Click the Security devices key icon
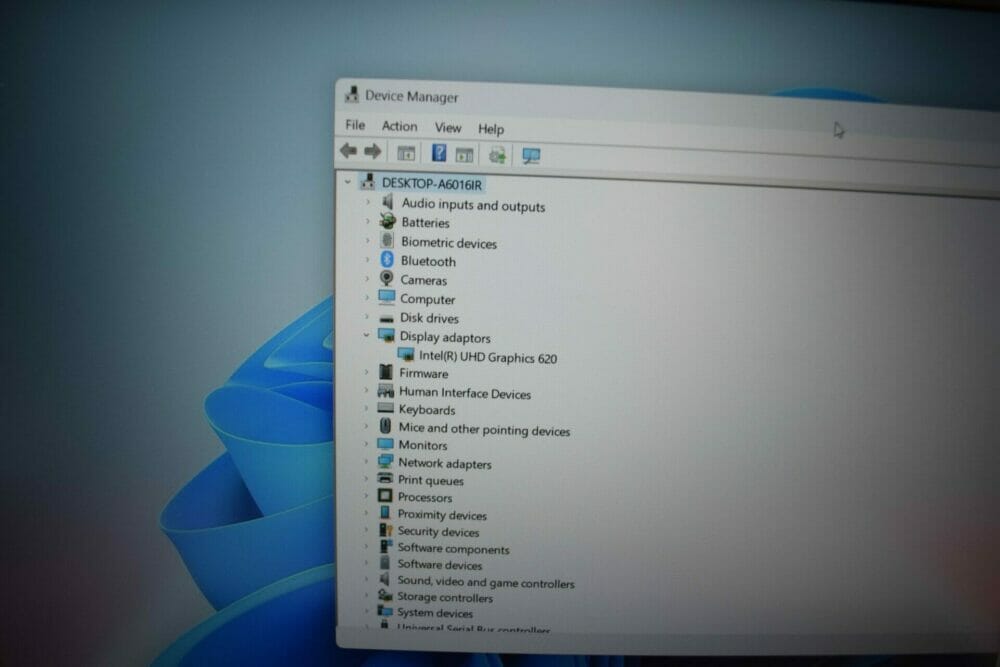This screenshot has height=667, width=1000. point(385,529)
